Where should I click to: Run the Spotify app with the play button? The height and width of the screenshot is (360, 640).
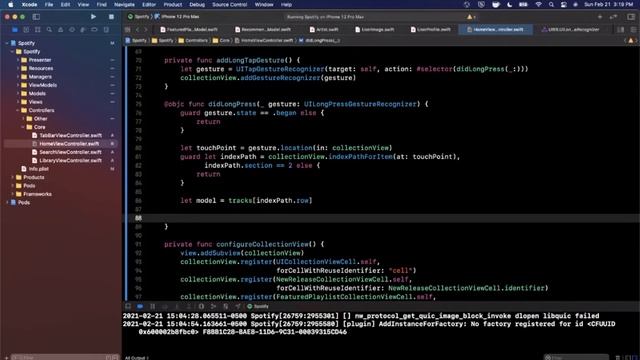[93, 17]
